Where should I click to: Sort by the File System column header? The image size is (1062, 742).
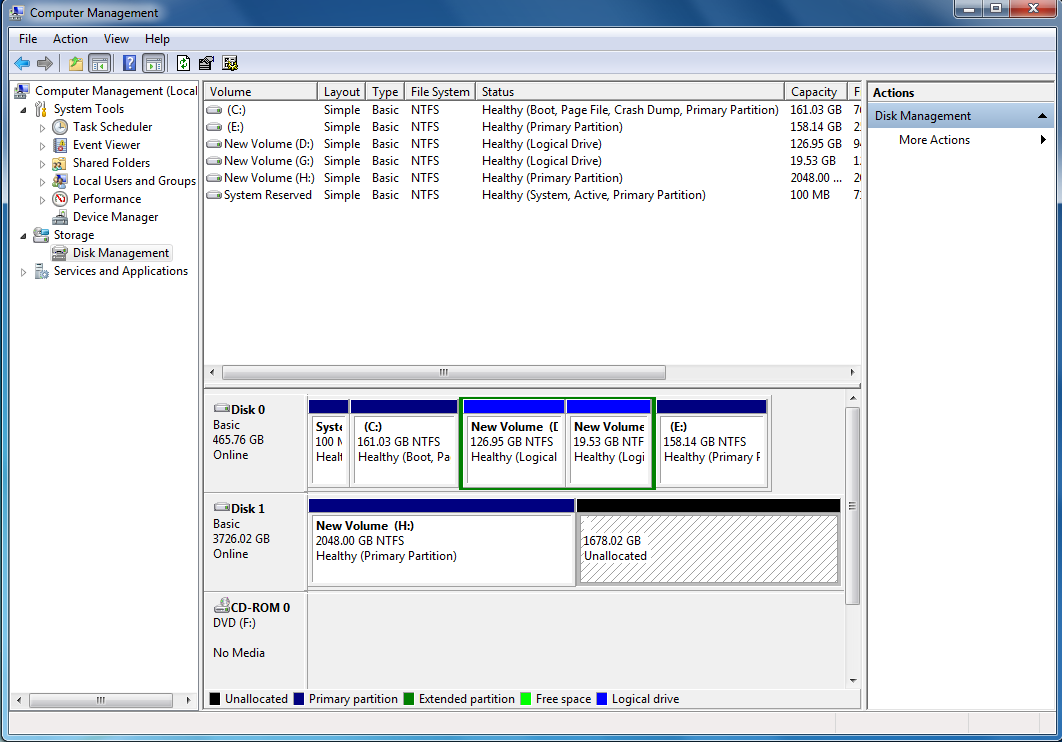pos(440,91)
